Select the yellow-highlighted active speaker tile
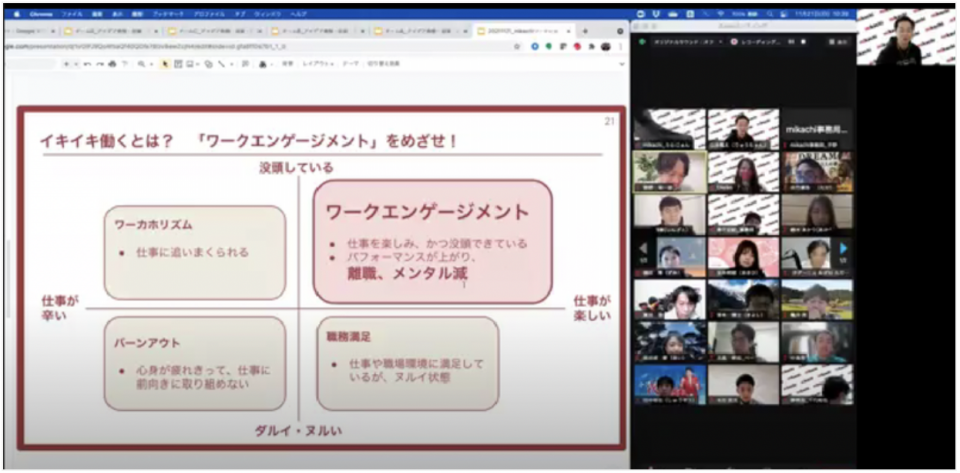Image resolution: width=960 pixels, height=473 pixels. click(669, 172)
